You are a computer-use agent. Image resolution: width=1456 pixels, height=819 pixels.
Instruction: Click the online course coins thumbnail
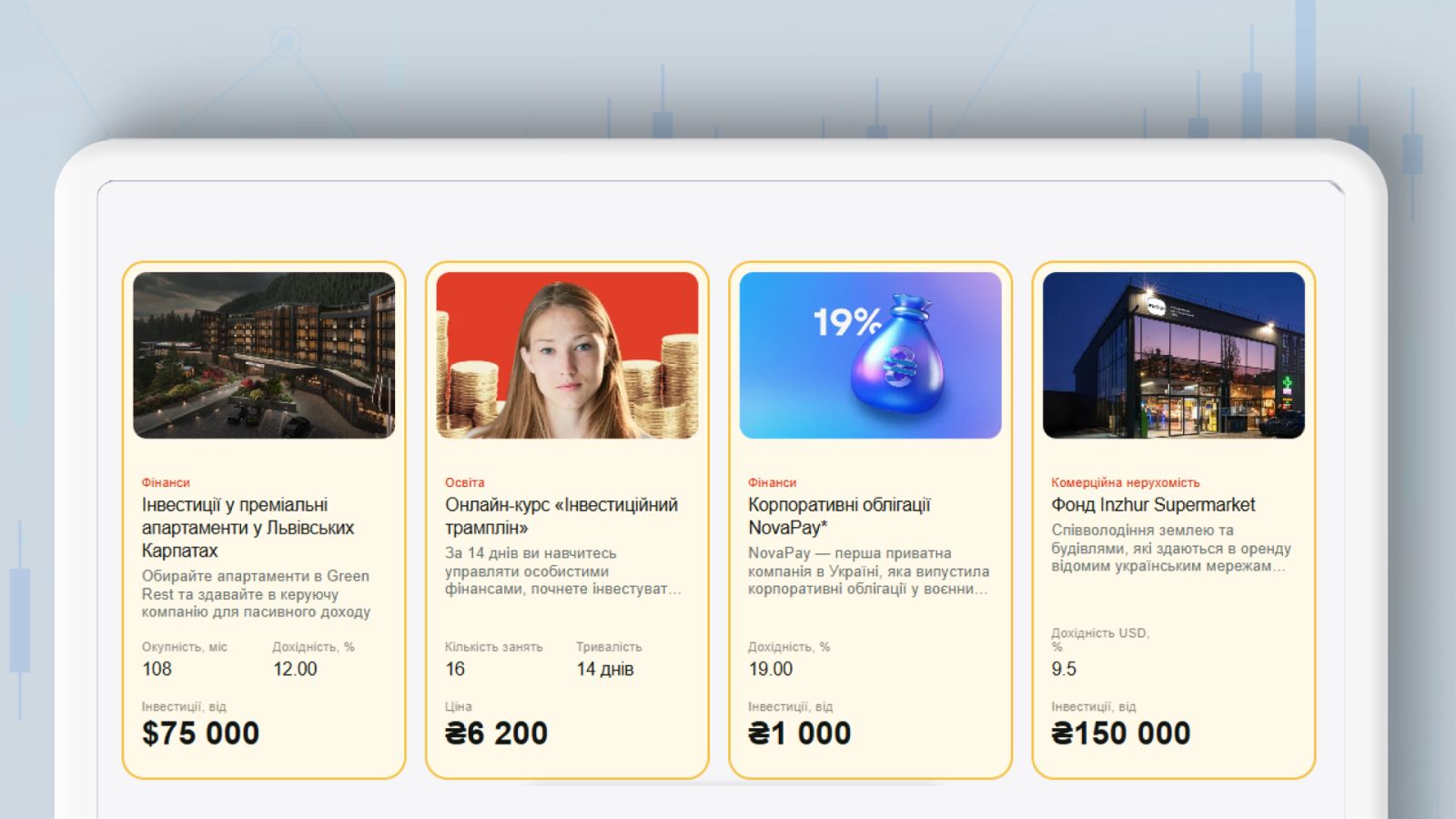(567, 355)
